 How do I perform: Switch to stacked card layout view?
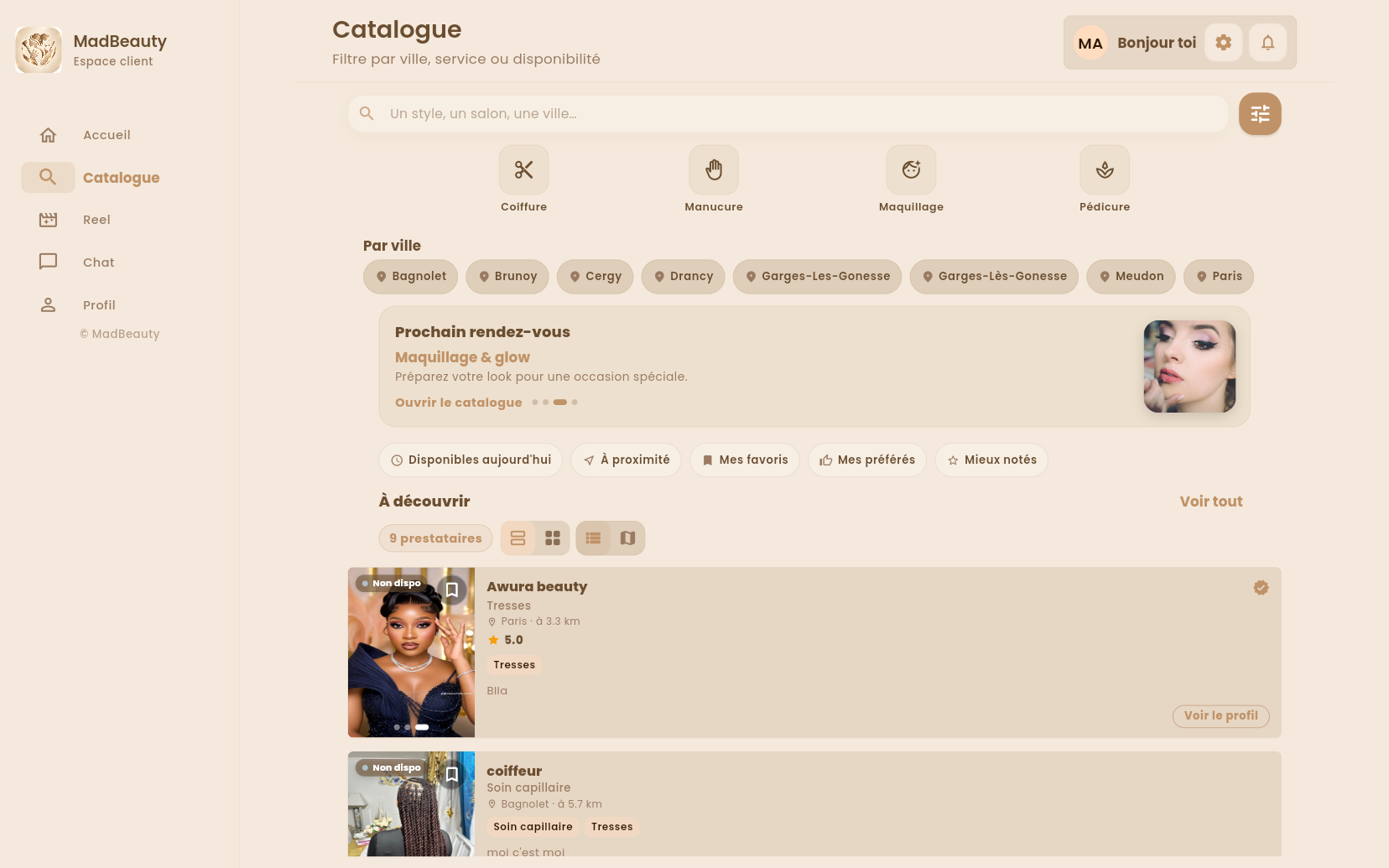[x=518, y=538]
